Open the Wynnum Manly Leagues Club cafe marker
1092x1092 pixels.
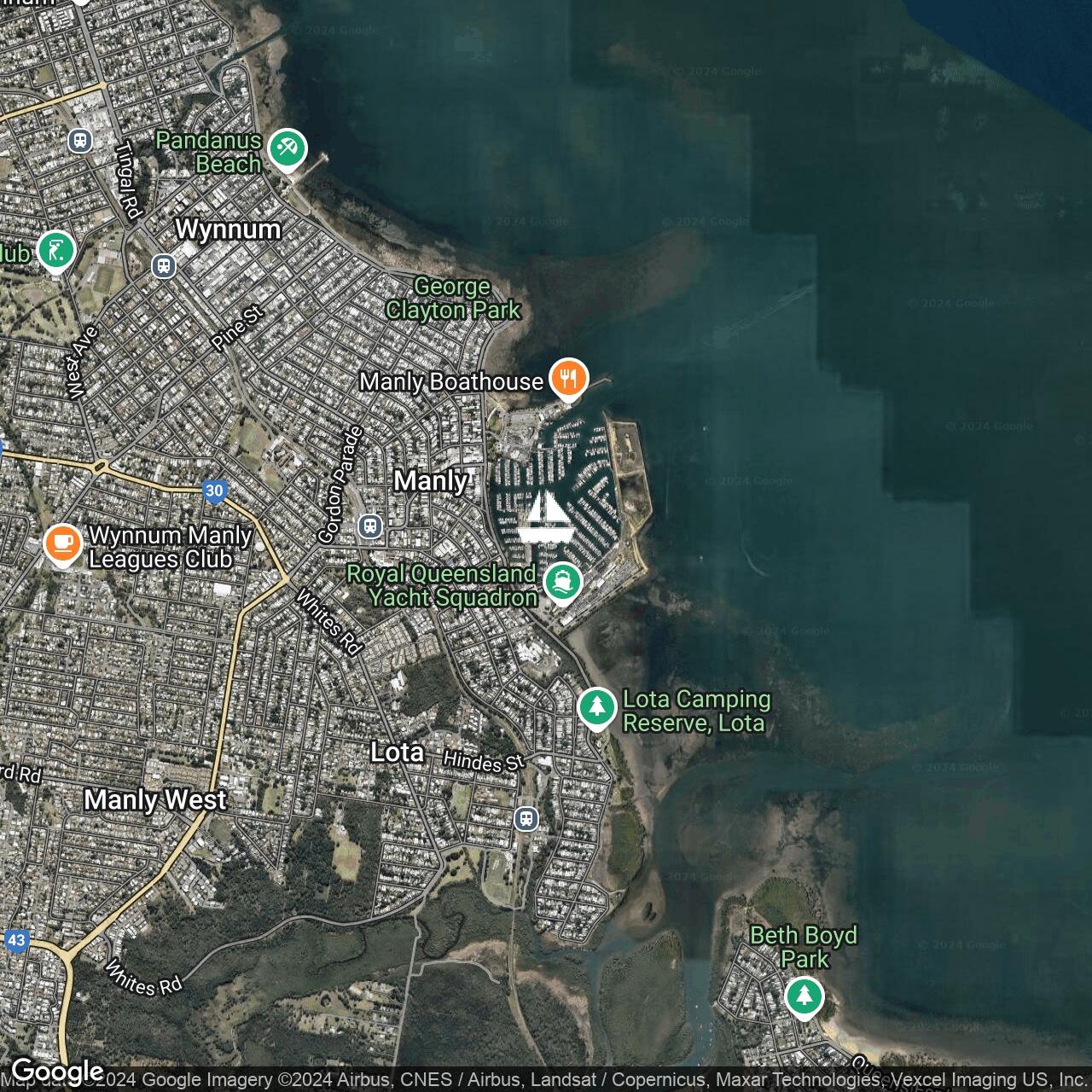(62, 543)
